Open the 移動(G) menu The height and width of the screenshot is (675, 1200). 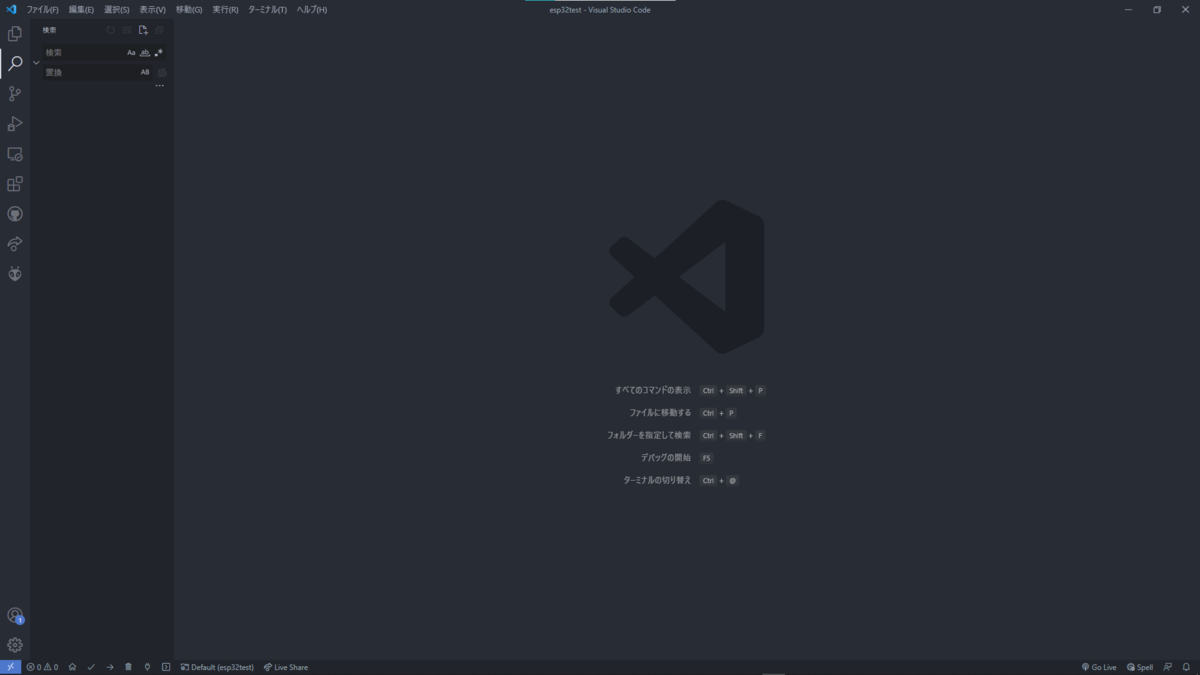point(189,9)
